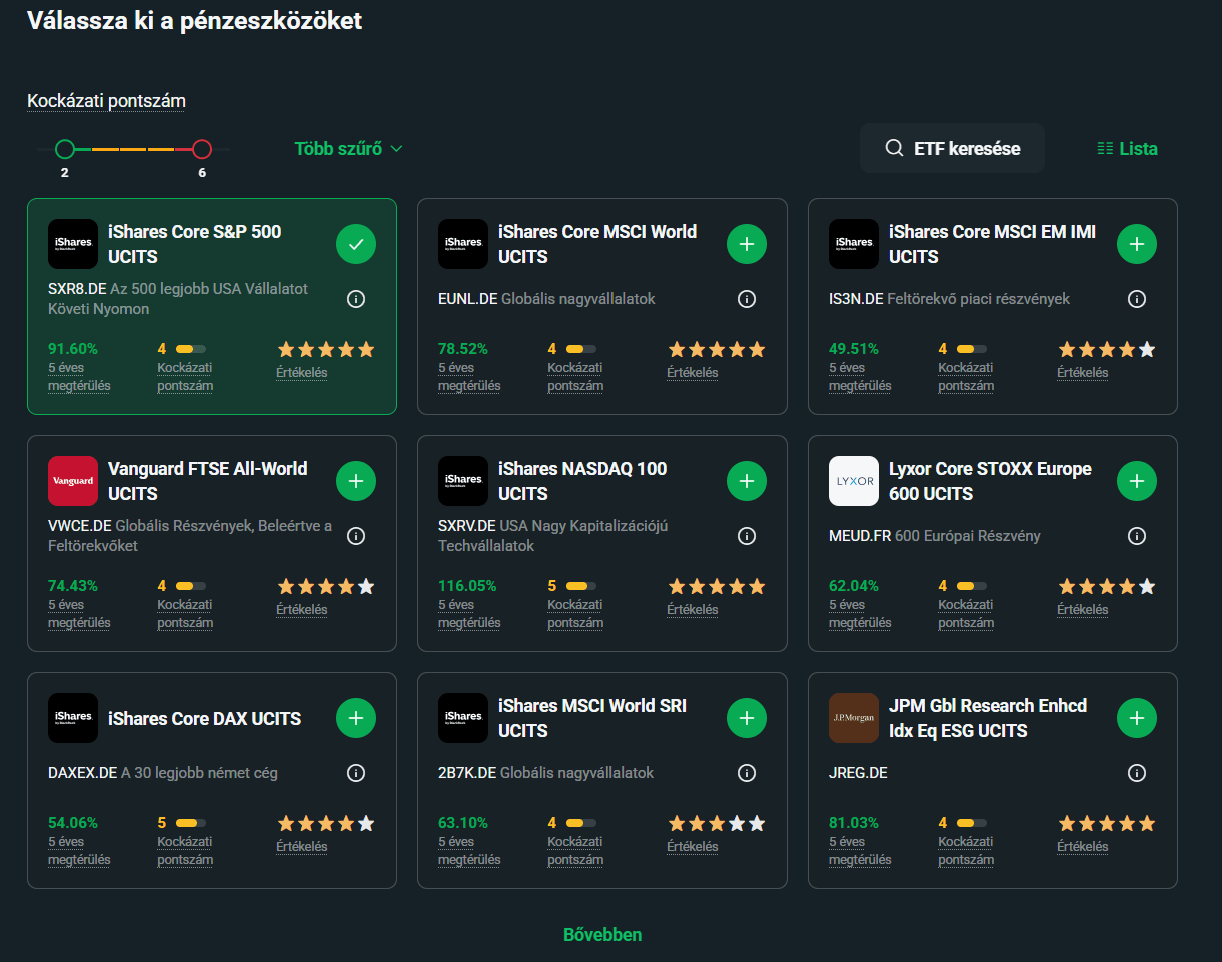Click Bővebben to load more ETFs
Screen dimensions: 1222x962
point(602,935)
